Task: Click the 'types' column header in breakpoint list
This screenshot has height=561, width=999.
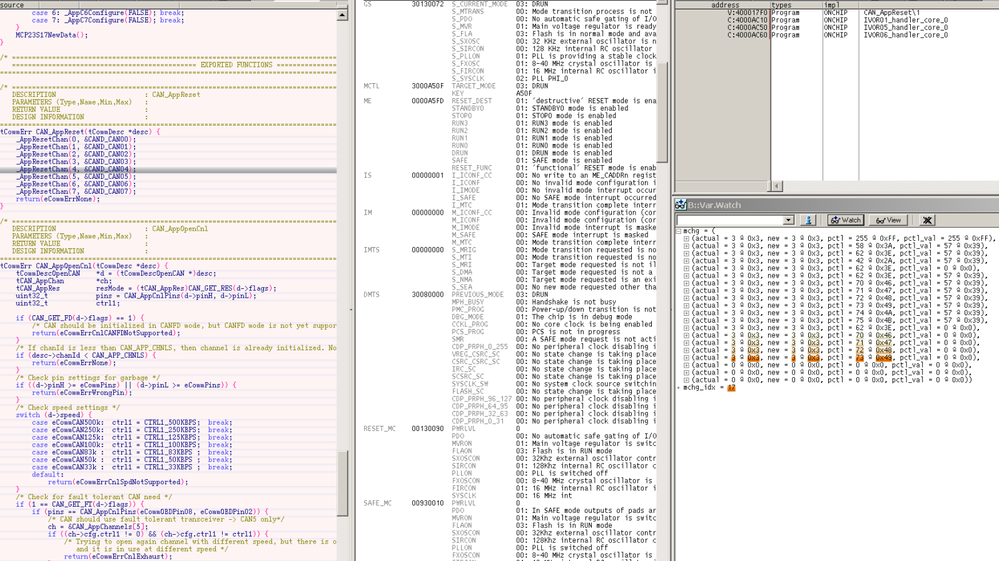Action: point(780,4)
